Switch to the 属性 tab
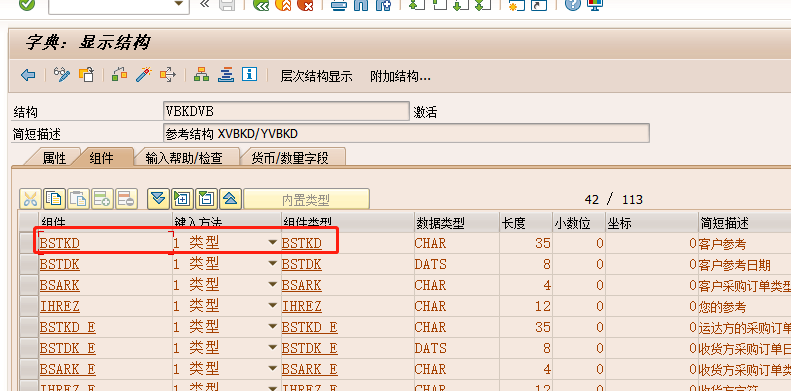The height and width of the screenshot is (391, 791). pos(53,158)
